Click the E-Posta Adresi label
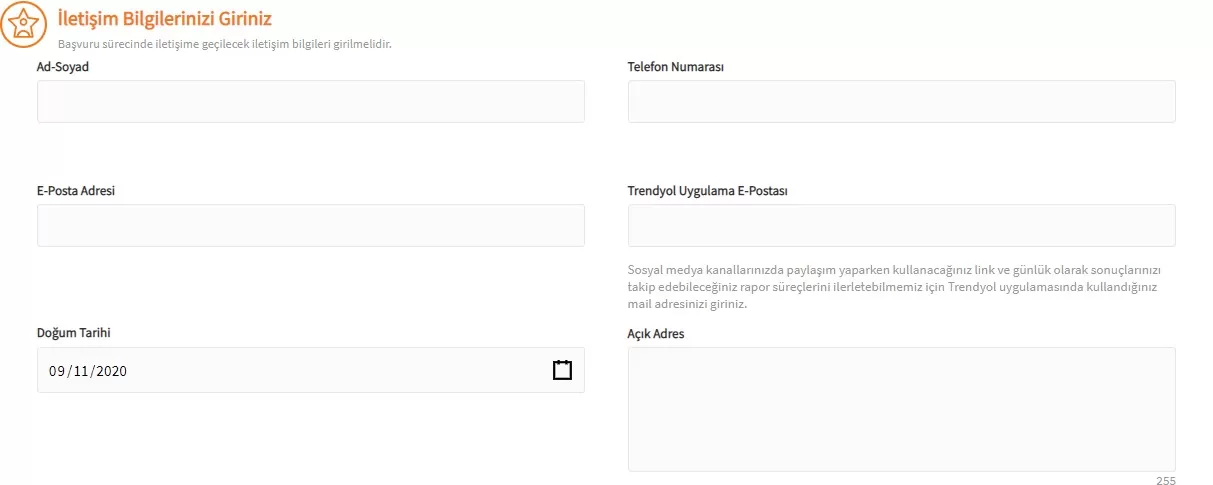Image resolution: width=1213 pixels, height=485 pixels. coord(76,190)
